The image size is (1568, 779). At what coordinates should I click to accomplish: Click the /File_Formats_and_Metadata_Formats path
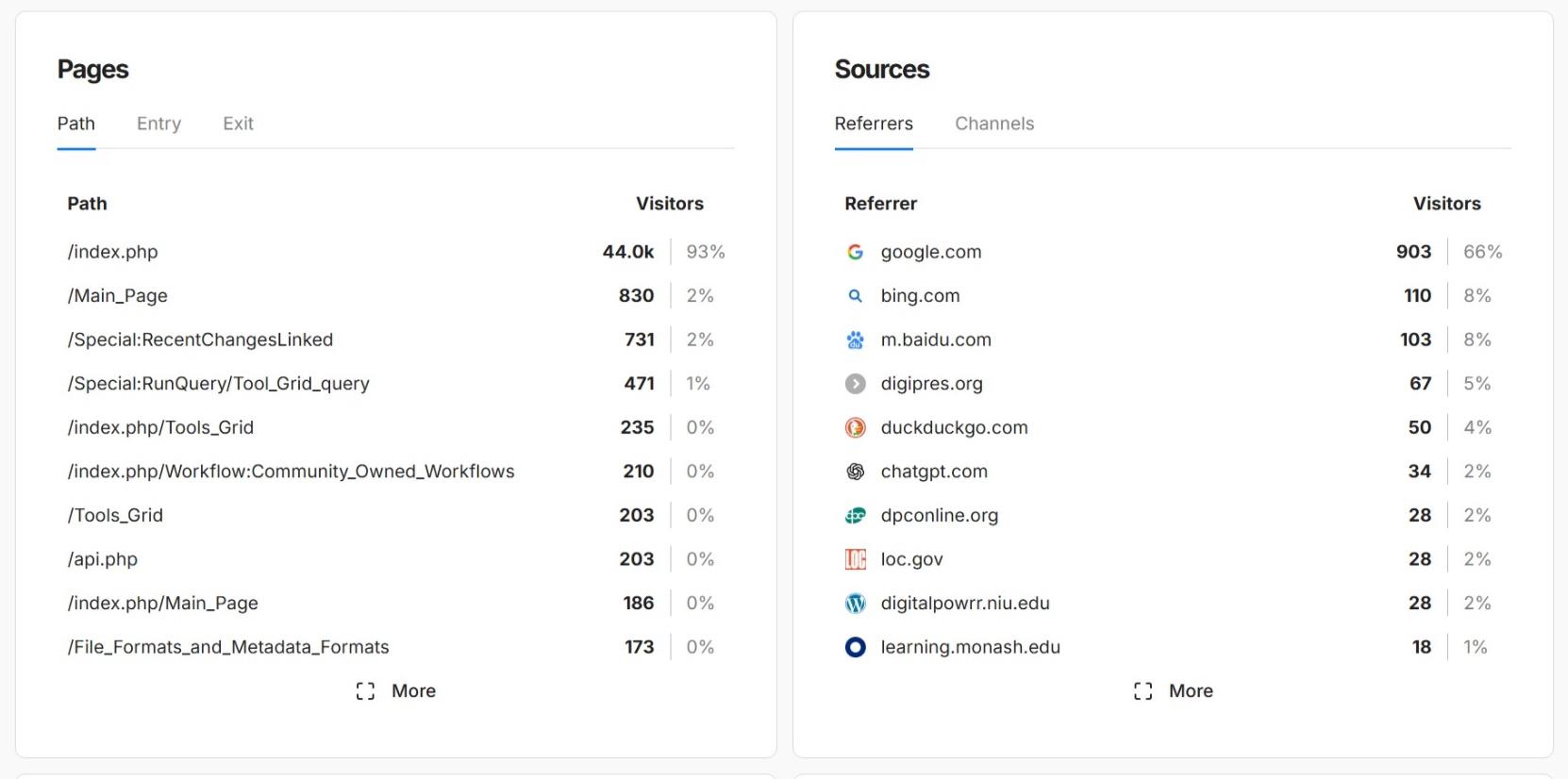pos(228,647)
